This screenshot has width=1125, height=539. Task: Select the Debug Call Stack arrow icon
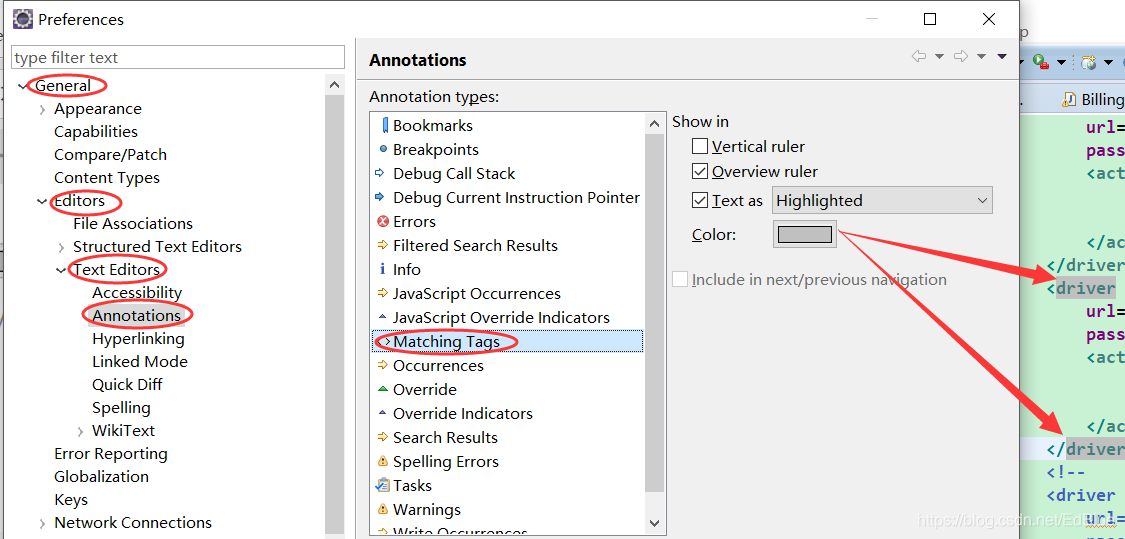pos(380,173)
